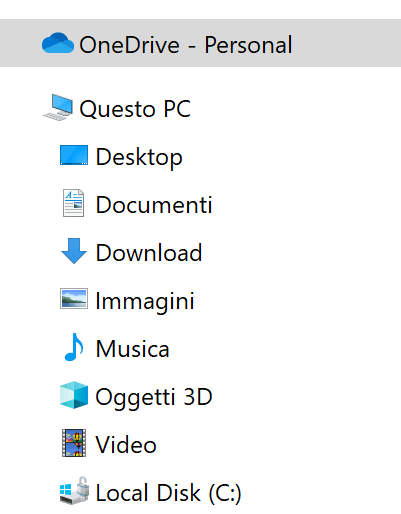Click the Local Disk (C:) drive icon
The image size is (401, 514).
74,491
